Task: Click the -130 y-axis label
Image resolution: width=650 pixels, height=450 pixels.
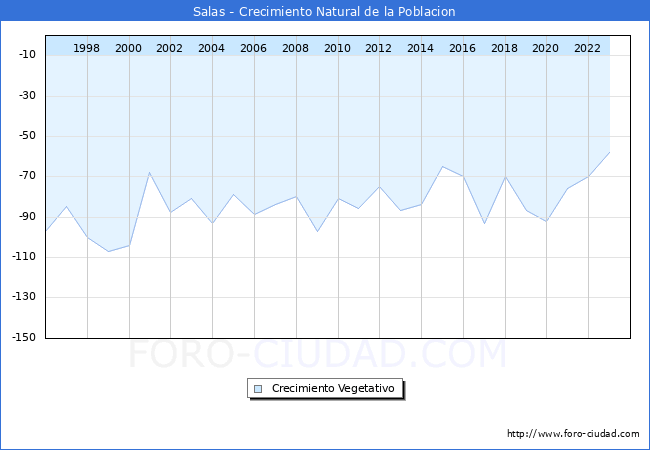Action: pos(24,297)
